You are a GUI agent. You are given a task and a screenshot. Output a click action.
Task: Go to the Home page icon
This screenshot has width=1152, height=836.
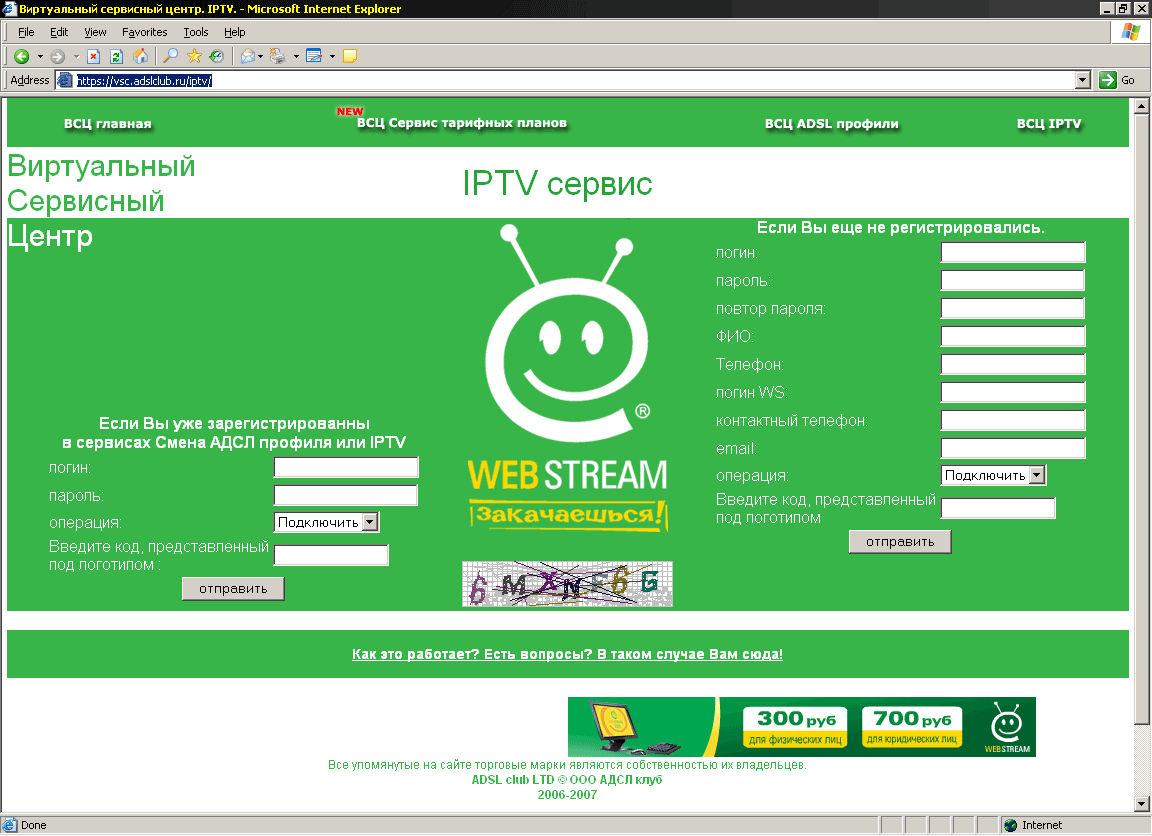140,57
